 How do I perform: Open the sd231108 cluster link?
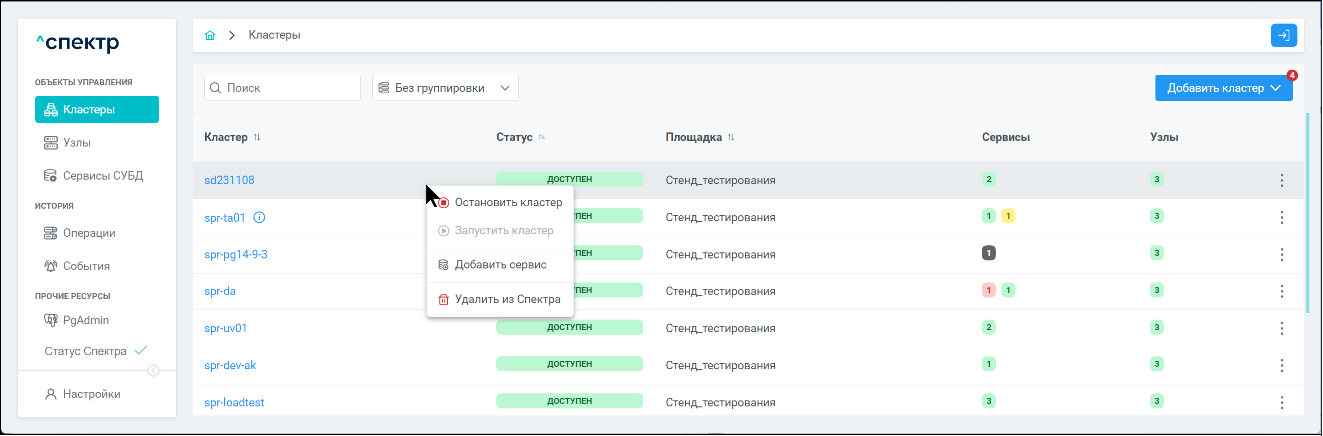pos(229,181)
